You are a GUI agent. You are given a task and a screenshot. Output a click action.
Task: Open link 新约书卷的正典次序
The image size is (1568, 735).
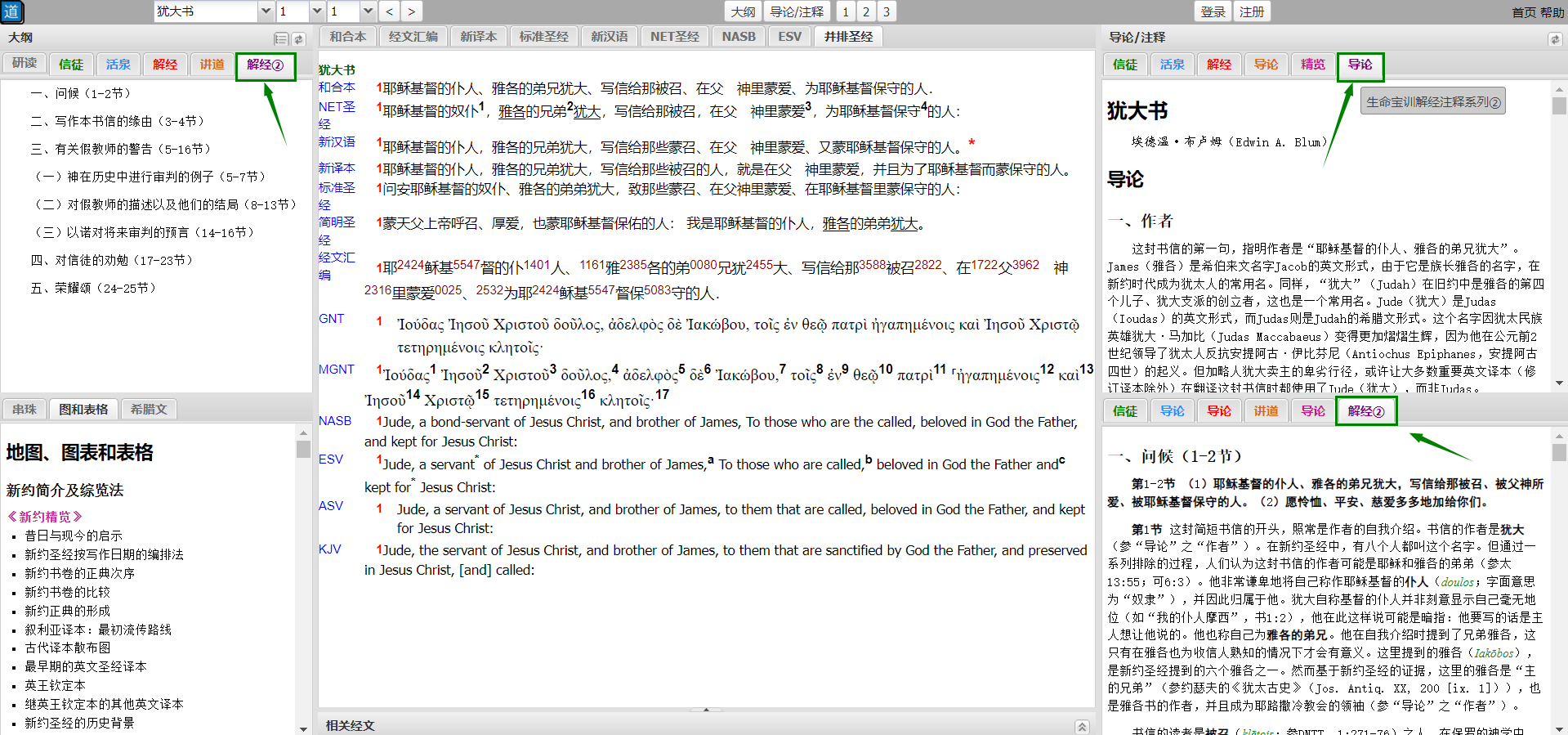79,573
